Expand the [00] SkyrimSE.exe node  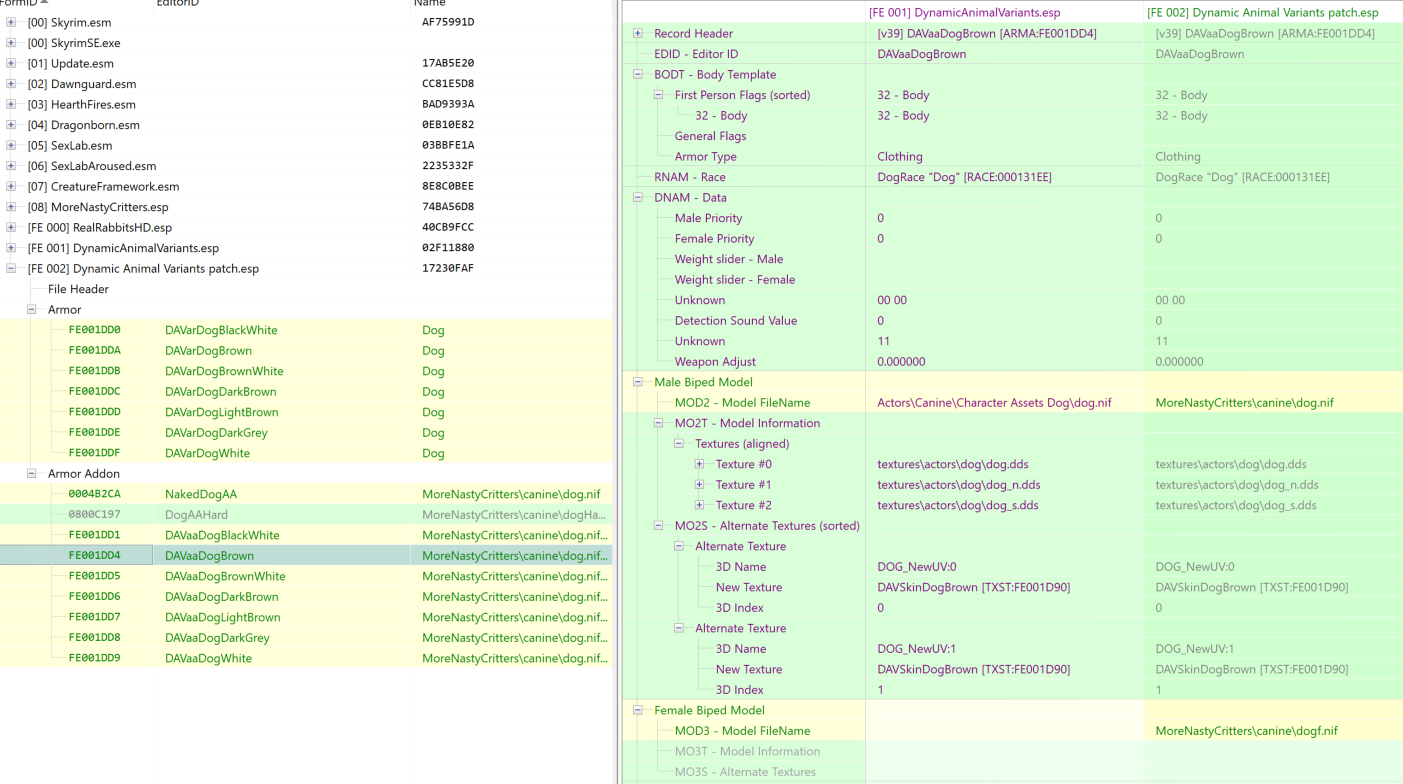(x=11, y=43)
